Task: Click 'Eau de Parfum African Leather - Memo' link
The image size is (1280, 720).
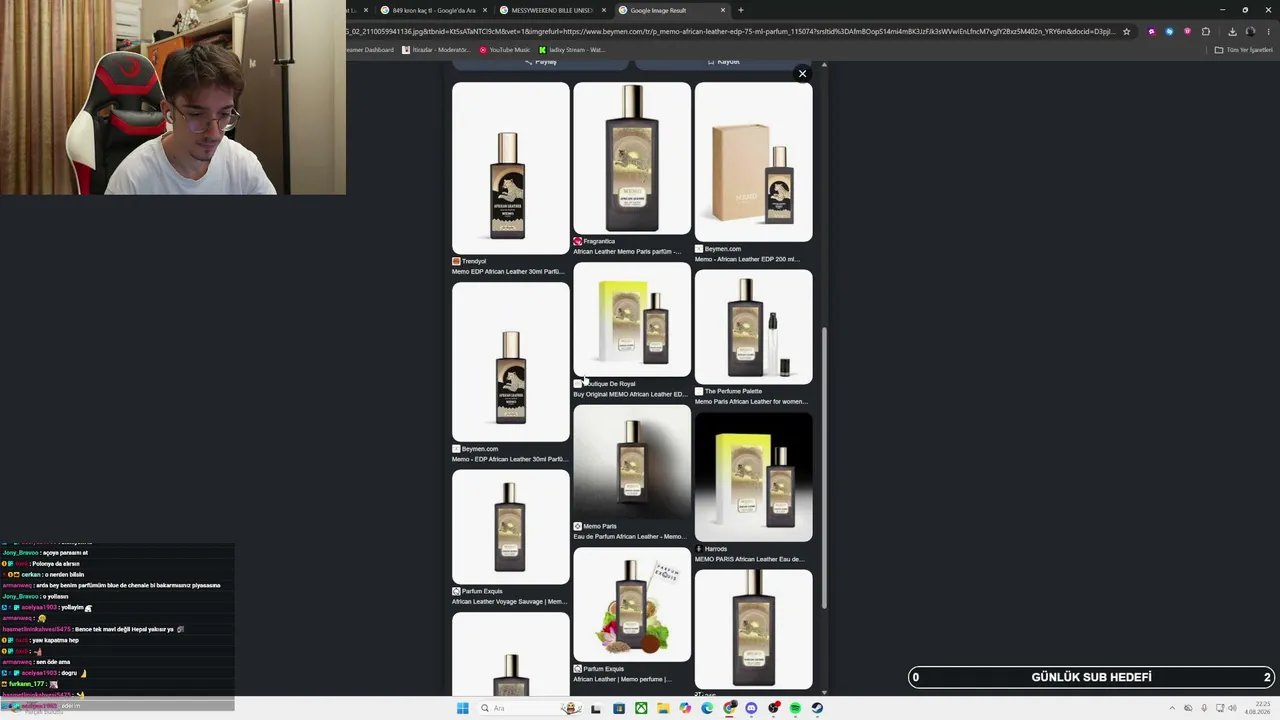Action: [629, 537]
